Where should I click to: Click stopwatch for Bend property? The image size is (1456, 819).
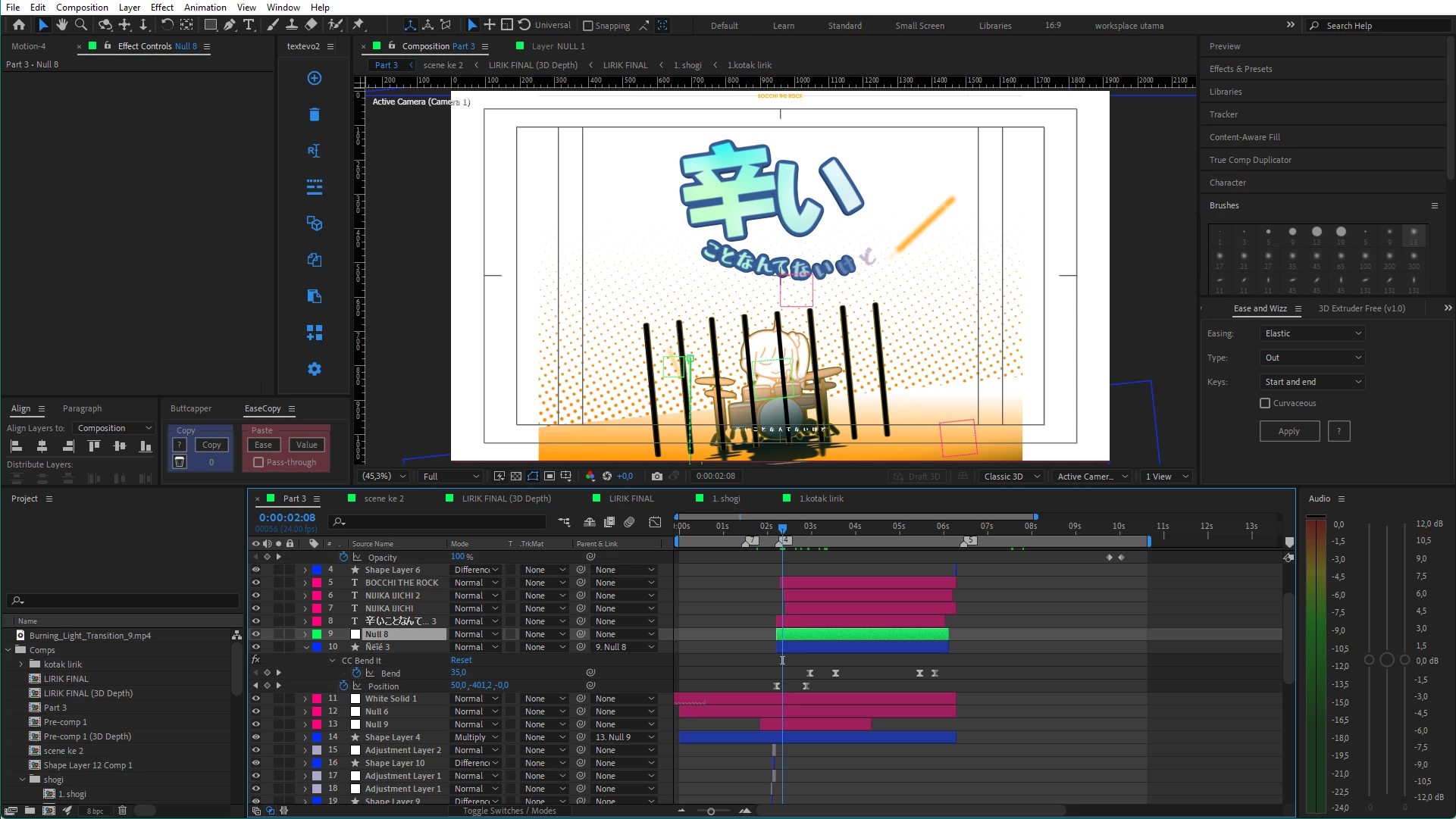point(356,673)
